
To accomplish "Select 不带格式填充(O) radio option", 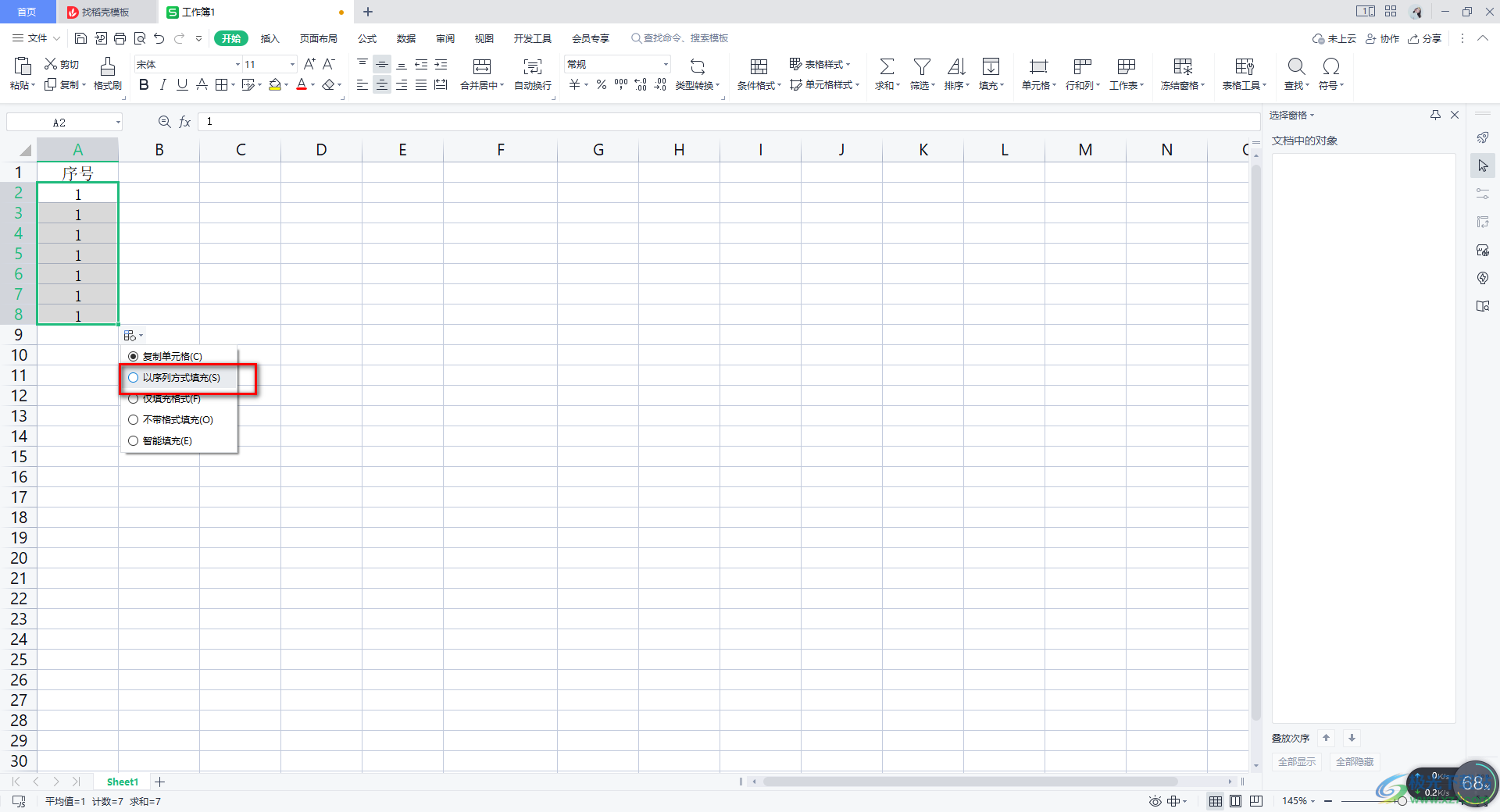I will [x=134, y=420].
